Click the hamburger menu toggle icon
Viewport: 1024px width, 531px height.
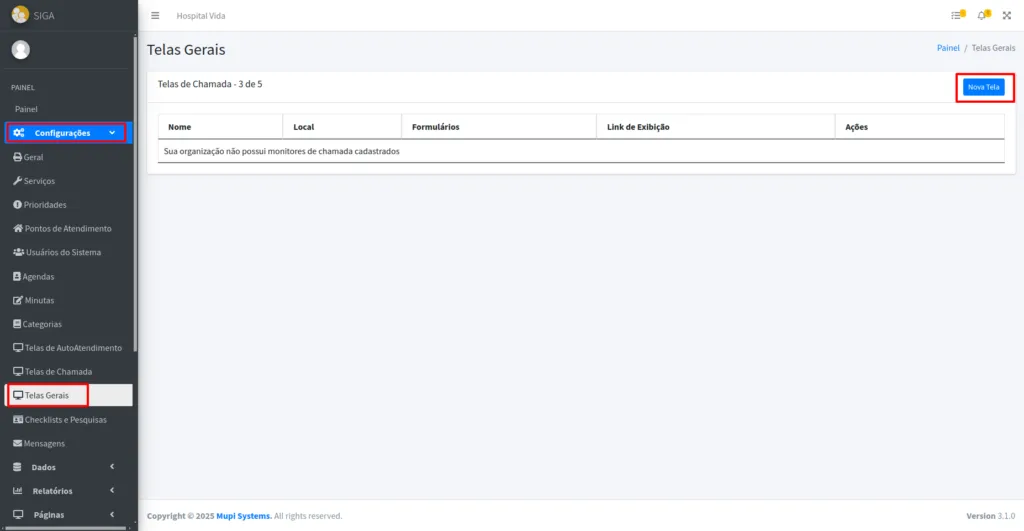(155, 15)
